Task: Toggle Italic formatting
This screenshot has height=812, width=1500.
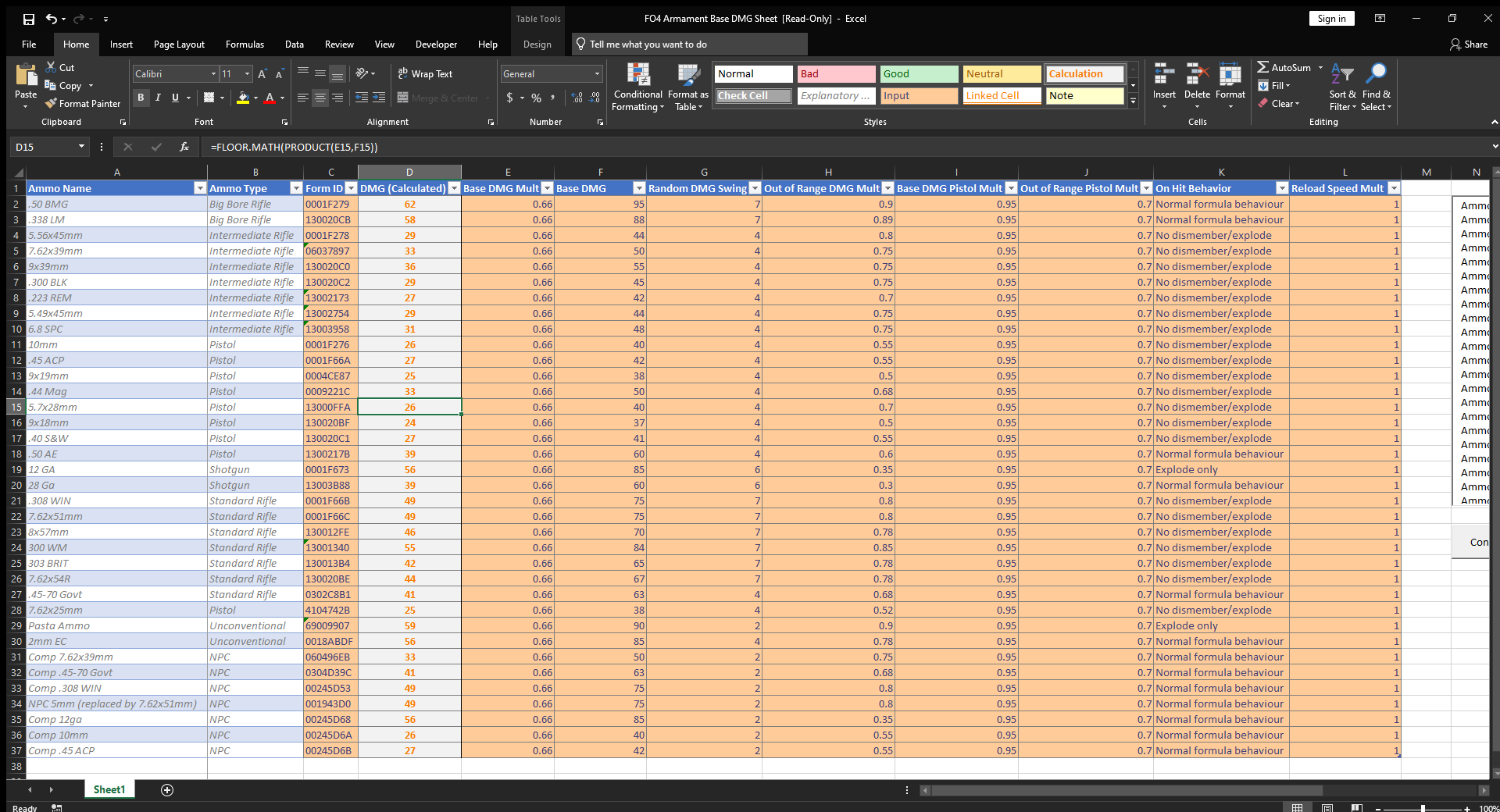Action: pyautogui.click(x=158, y=98)
